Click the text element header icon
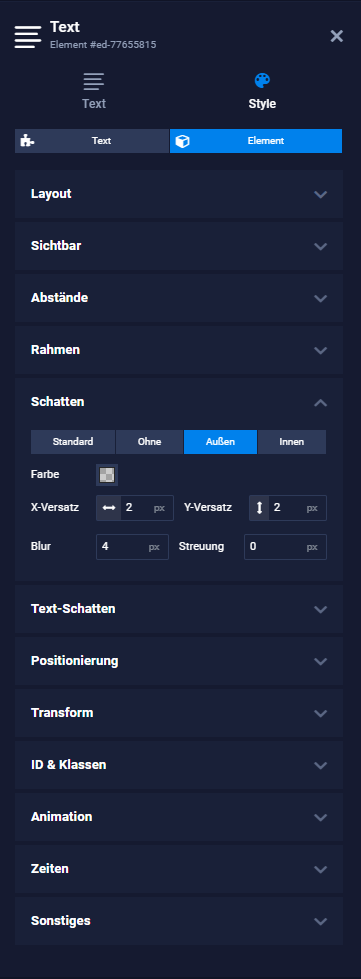 (27, 37)
